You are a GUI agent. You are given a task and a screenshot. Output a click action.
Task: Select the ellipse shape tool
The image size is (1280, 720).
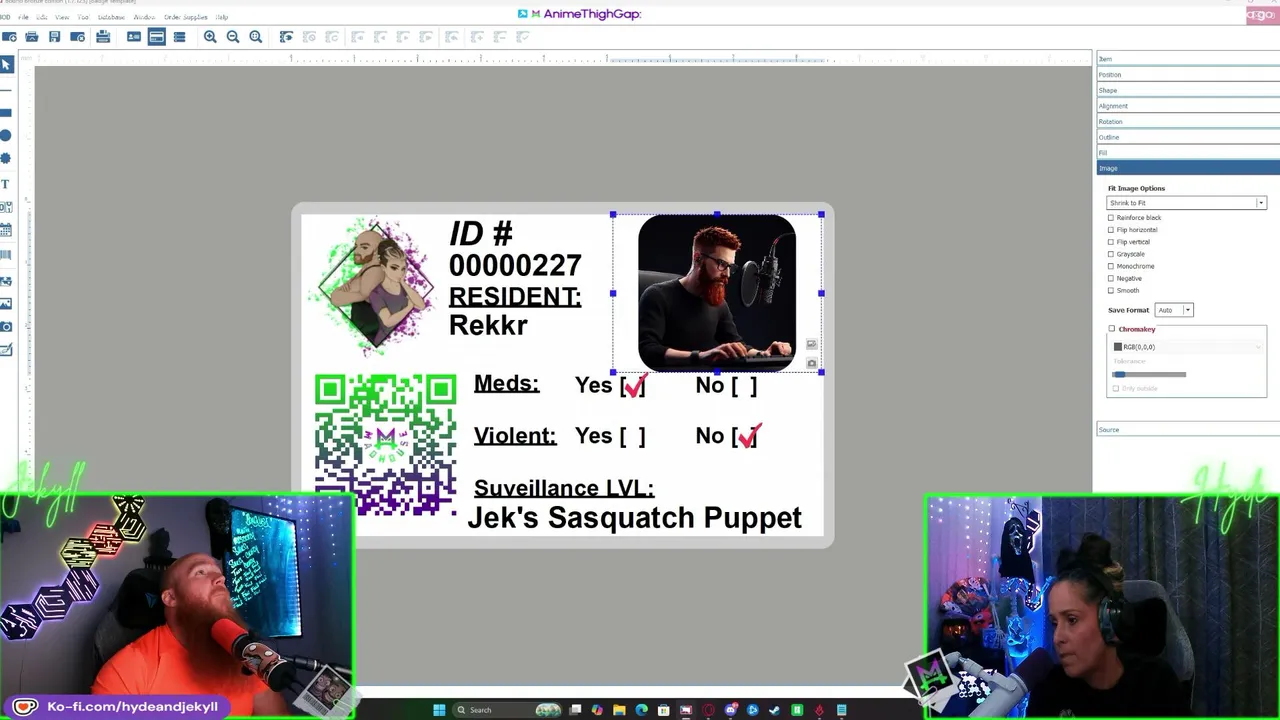tap(6, 136)
